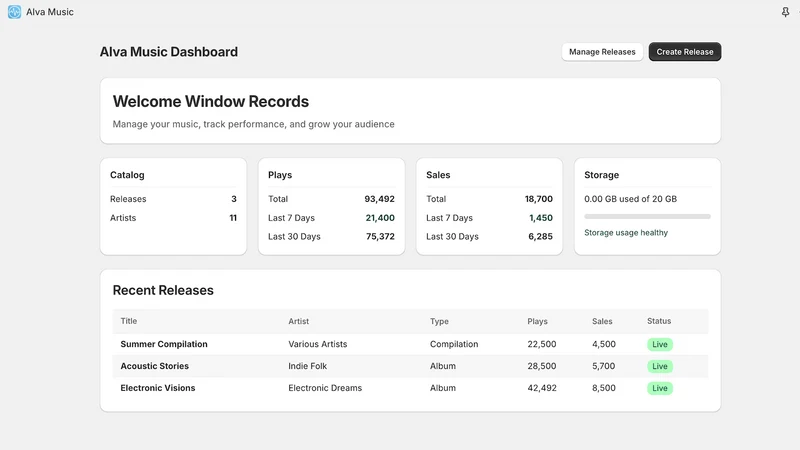
Task: Click the Album type for Electronic Visions
Action: (x=442, y=388)
